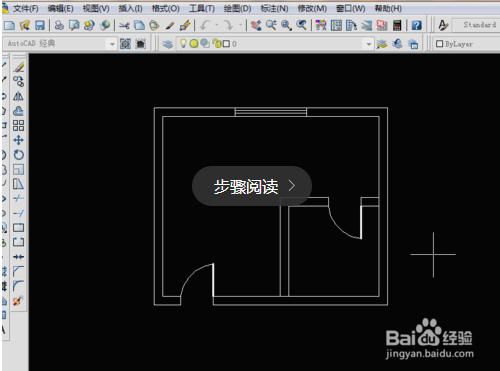Open the 帮助(H) menu
Image resolution: width=500 pixels, height=371 pixels.
click(x=388, y=8)
